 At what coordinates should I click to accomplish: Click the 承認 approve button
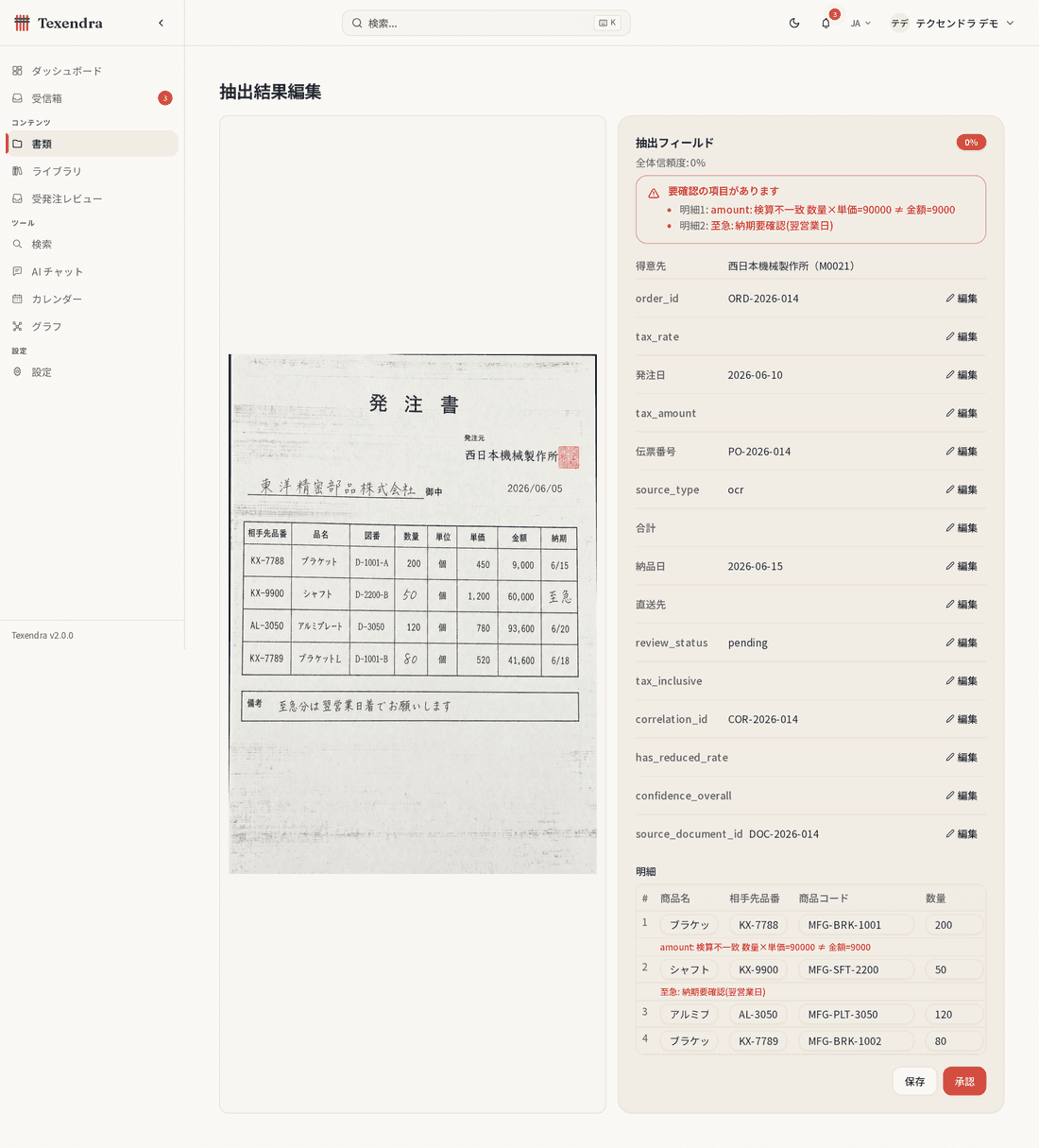(964, 1081)
